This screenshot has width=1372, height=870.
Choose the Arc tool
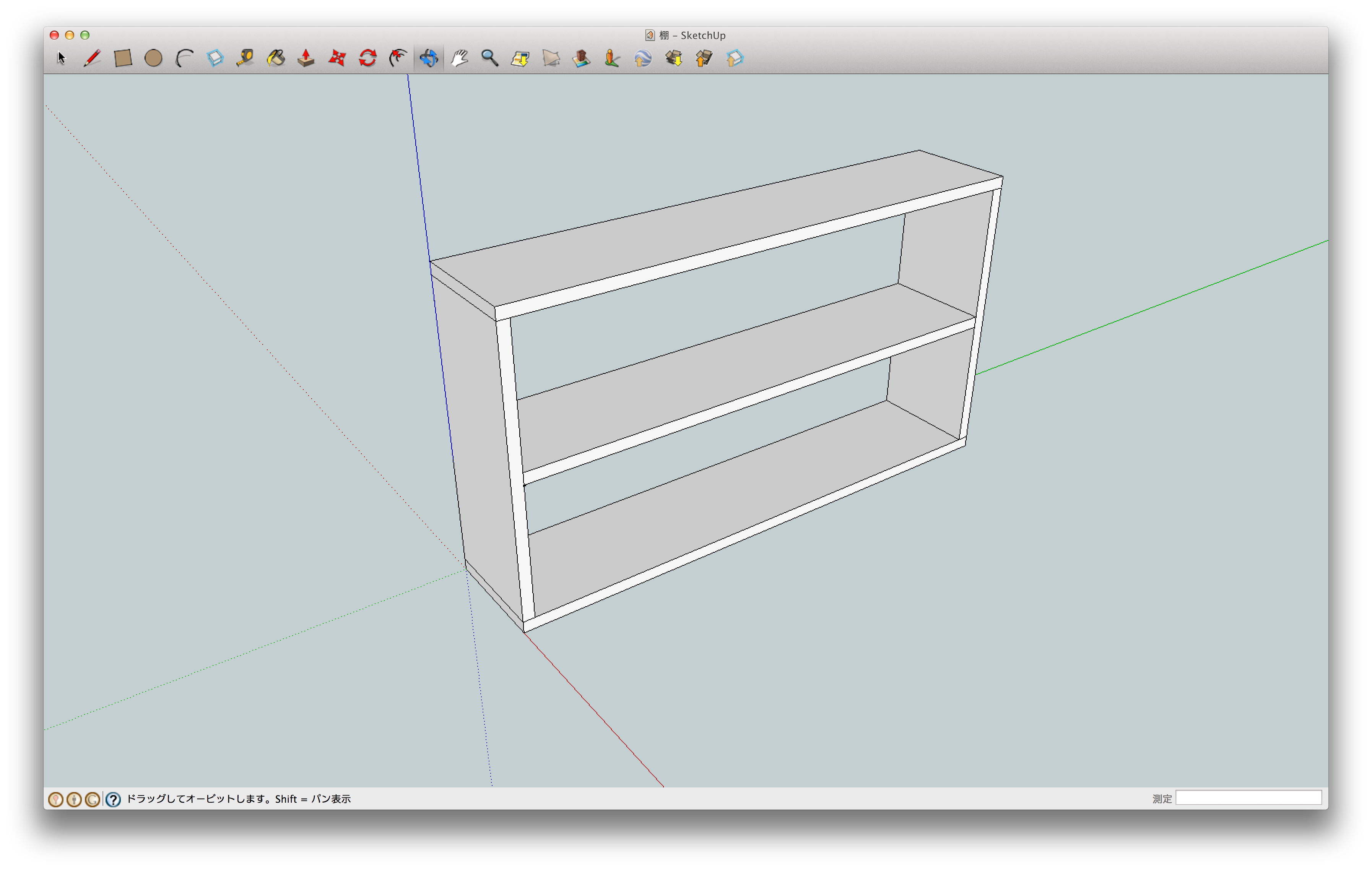[x=184, y=58]
